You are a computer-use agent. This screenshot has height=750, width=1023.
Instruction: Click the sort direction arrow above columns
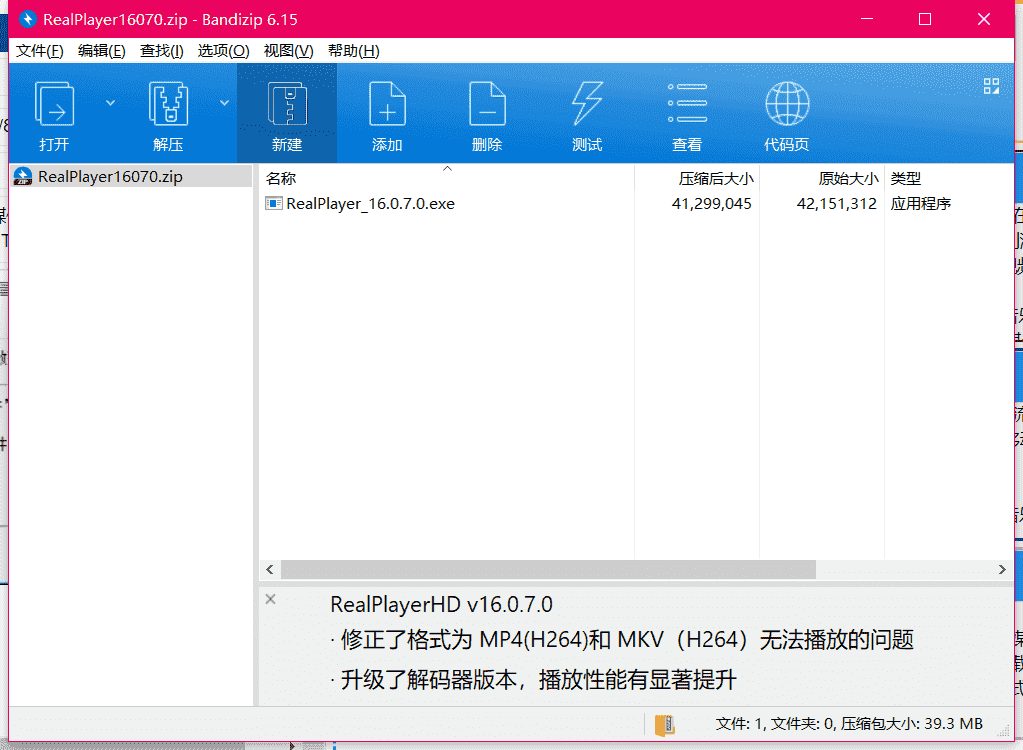(x=448, y=168)
